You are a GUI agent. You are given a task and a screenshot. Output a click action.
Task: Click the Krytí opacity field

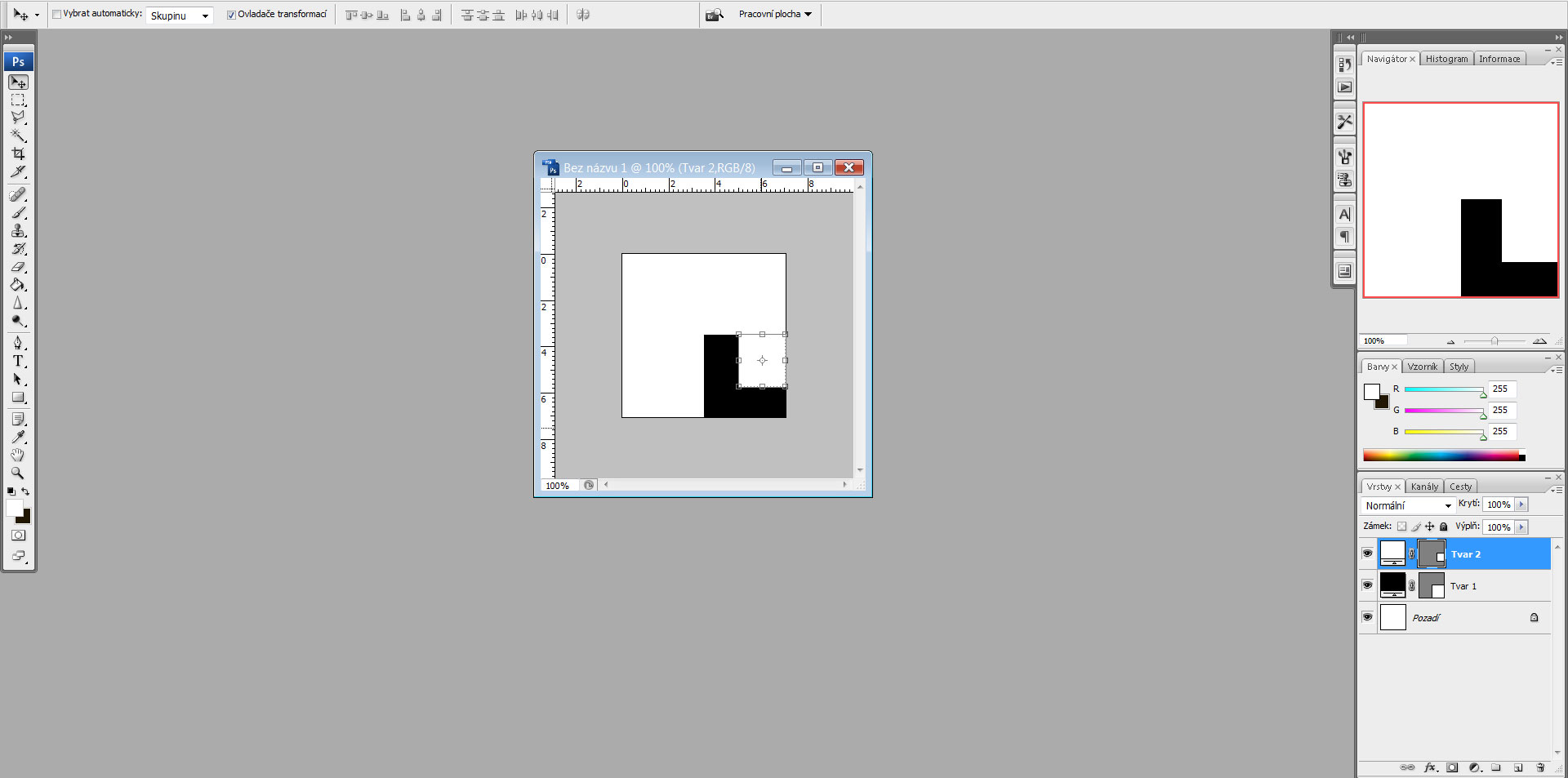pos(1498,505)
